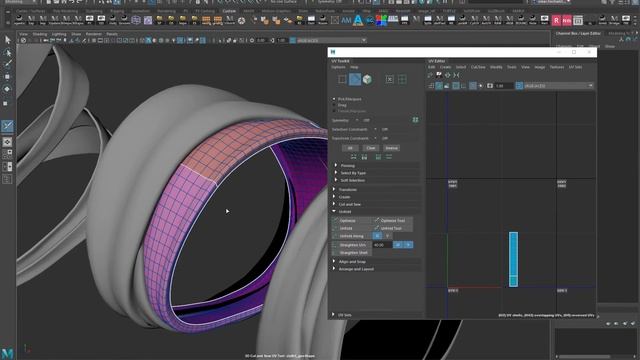Click the Straighten UVs button

coord(352,245)
